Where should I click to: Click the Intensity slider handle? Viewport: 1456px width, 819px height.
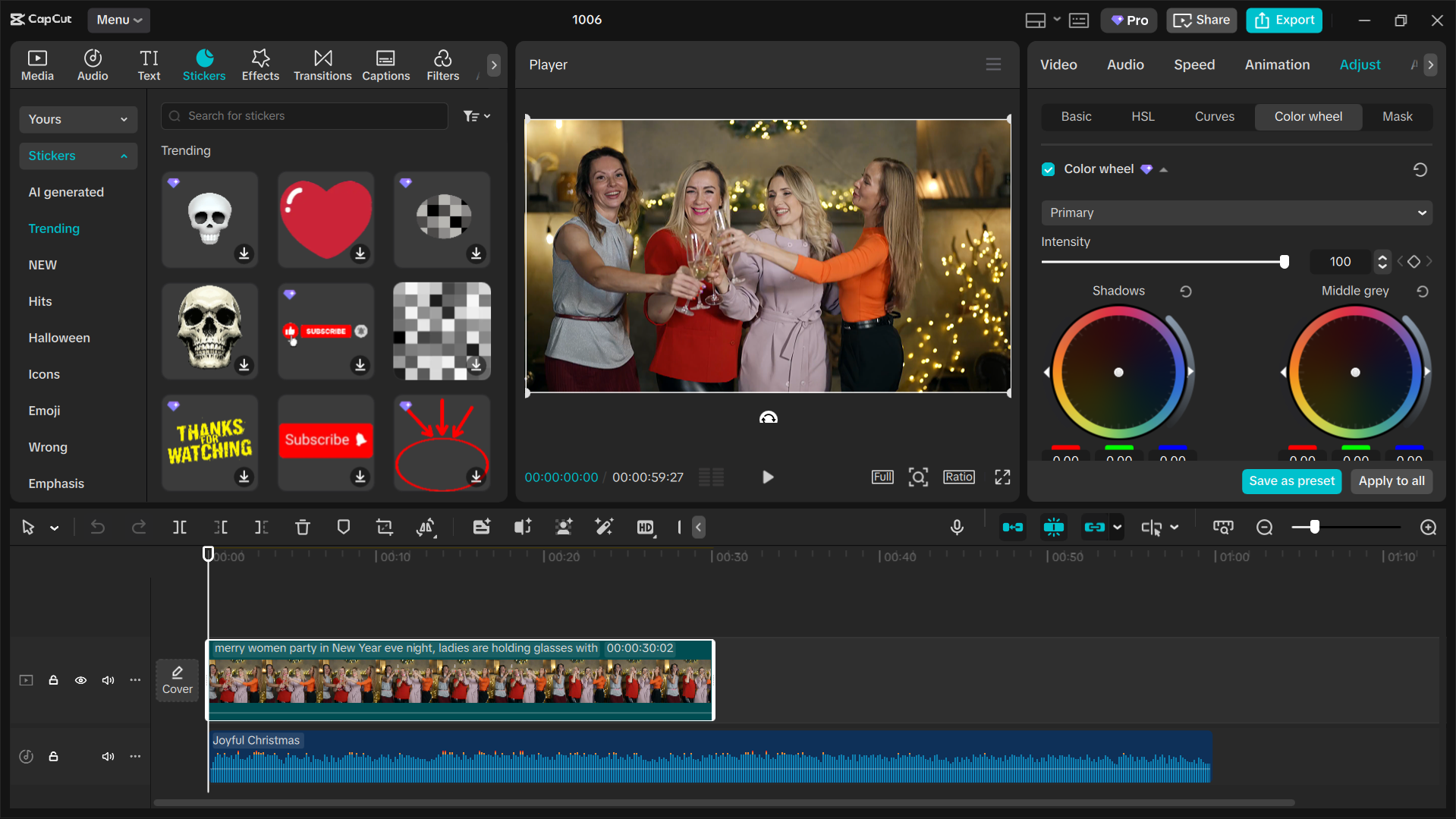[1284, 262]
